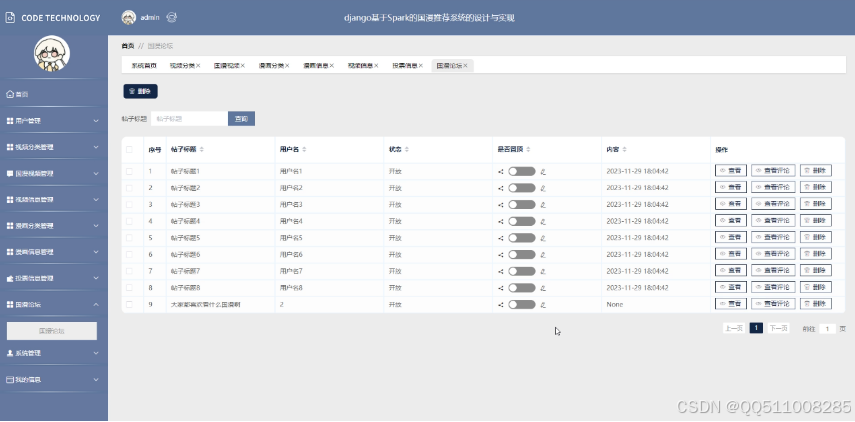Image resolution: width=855 pixels, height=422 pixels.
Task: Click the thumbs-up icon beside 投票信息管理
Action: tap(10, 279)
